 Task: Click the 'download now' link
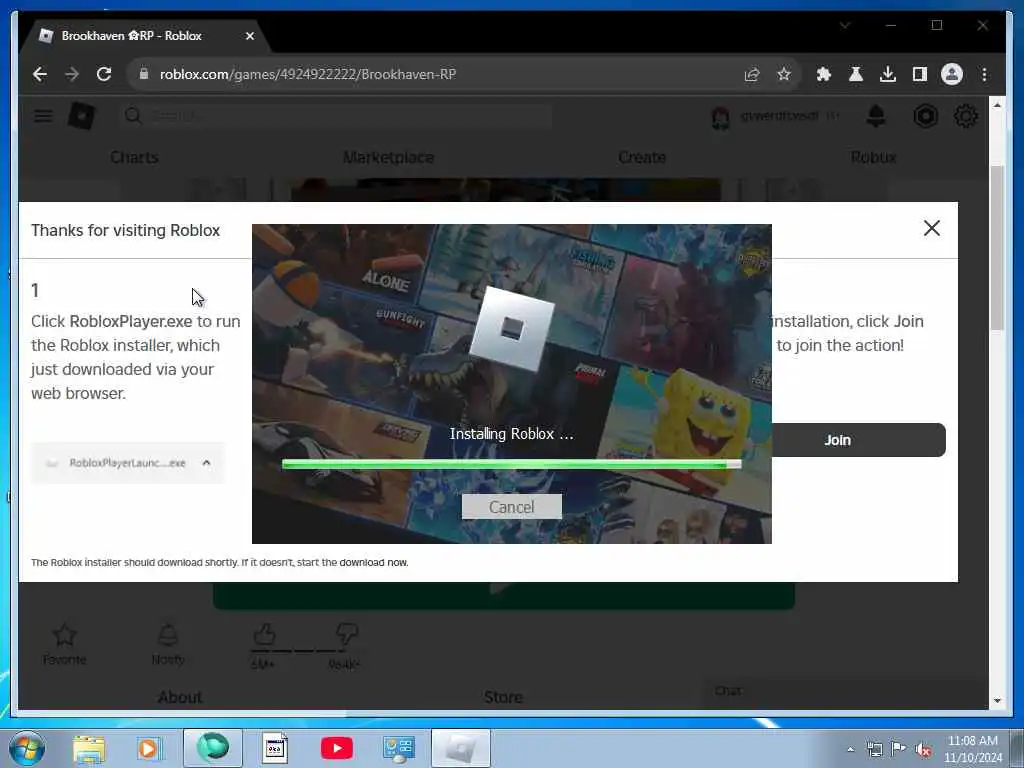tap(374, 562)
